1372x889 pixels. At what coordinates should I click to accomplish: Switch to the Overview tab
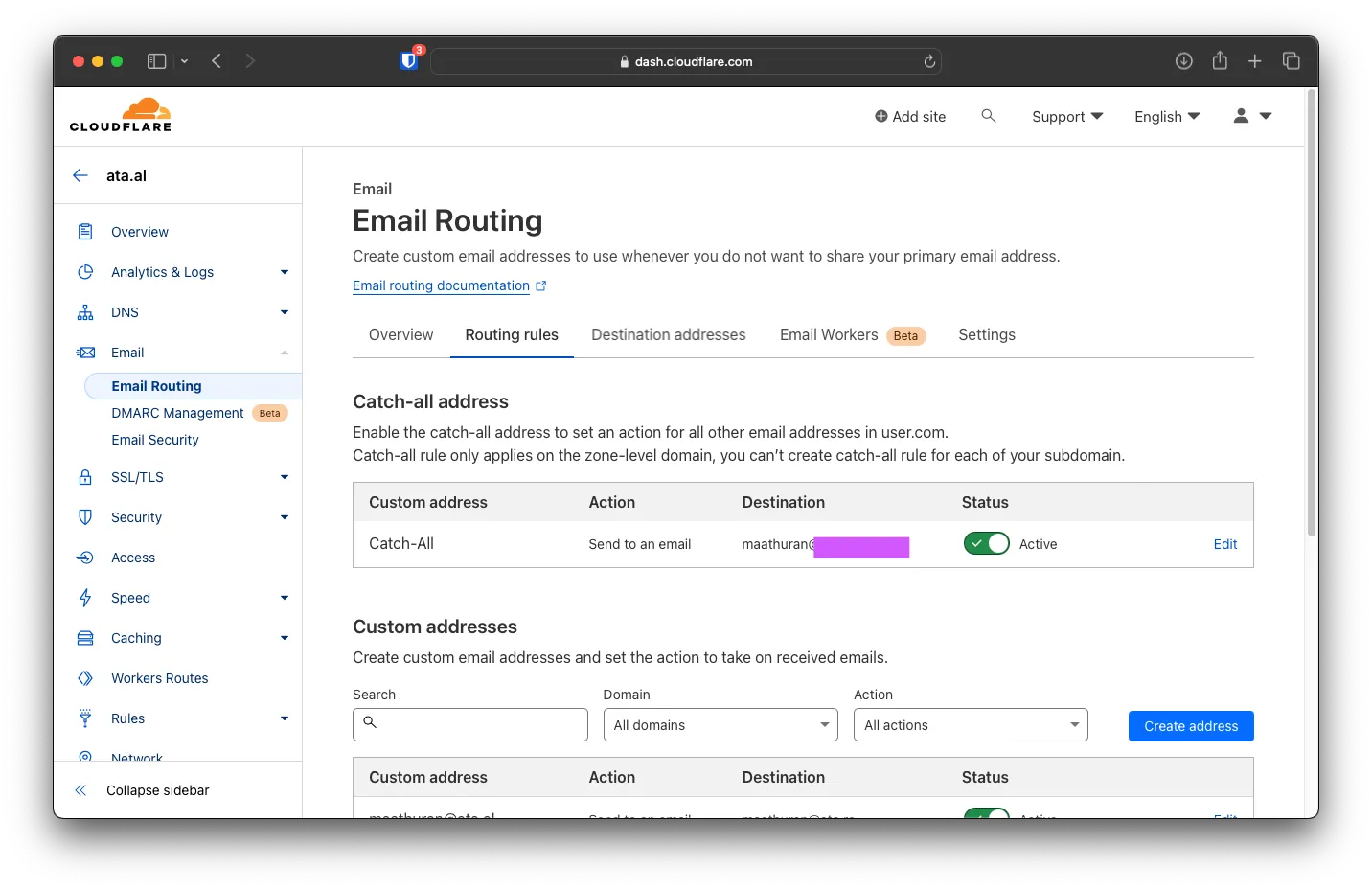(400, 334)
